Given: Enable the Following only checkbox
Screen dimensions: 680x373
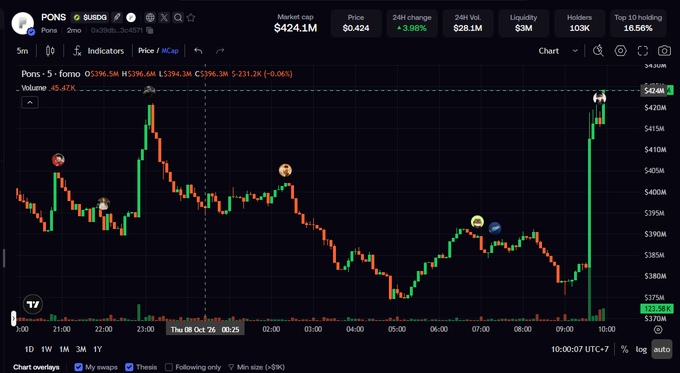Looking at the screenshot, I should 169,367.
